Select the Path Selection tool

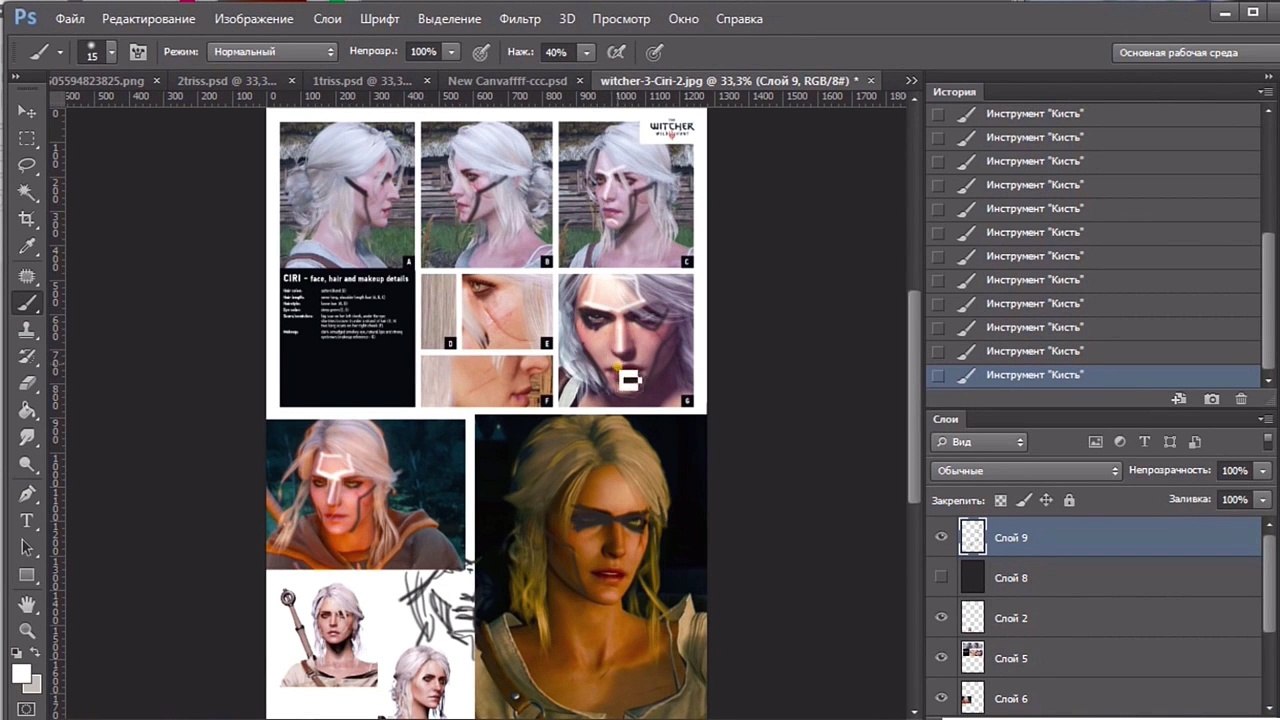tap(27, 548)
